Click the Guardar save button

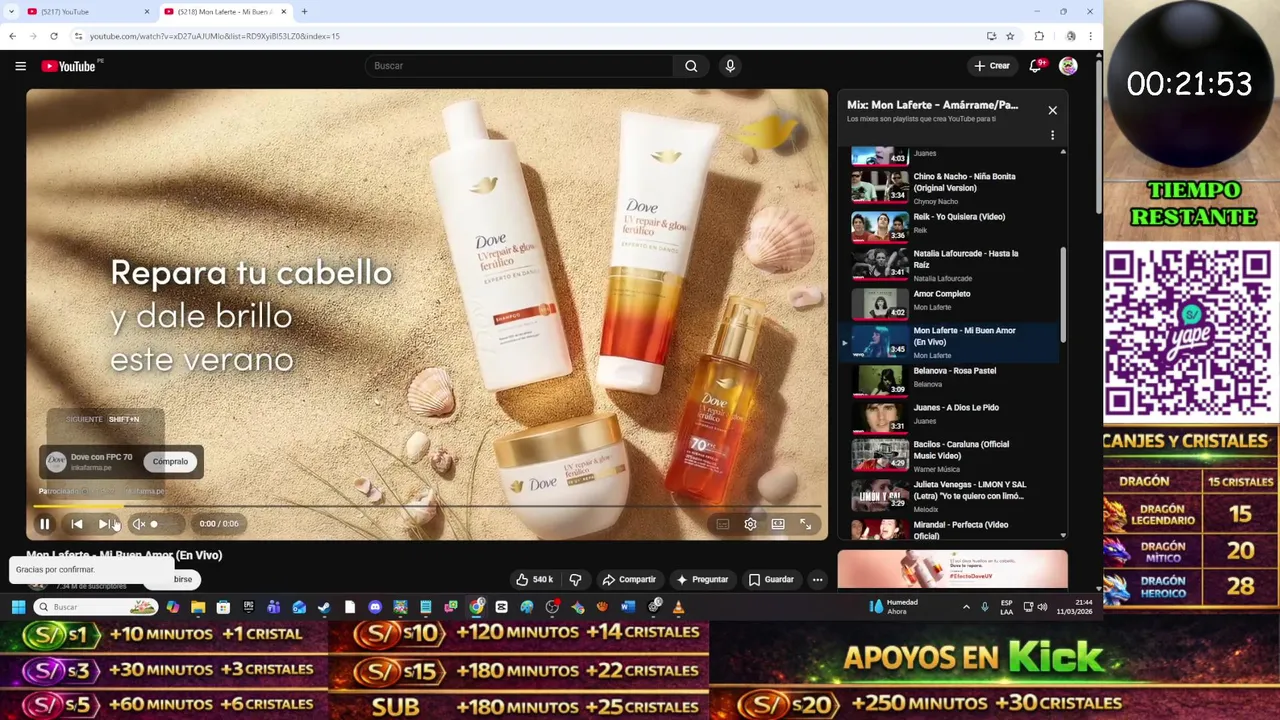tap(771, 580)
